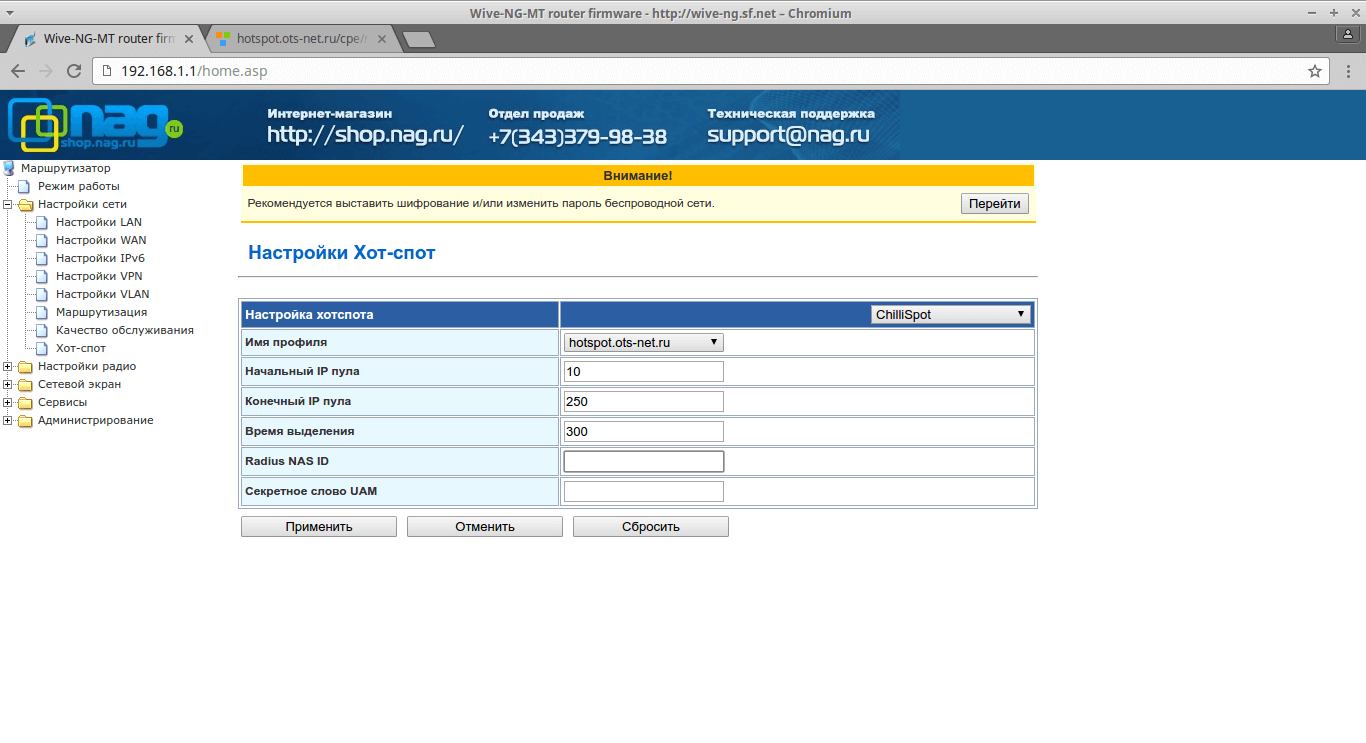Open Режим работы in the tree

[x=79, y=186]
